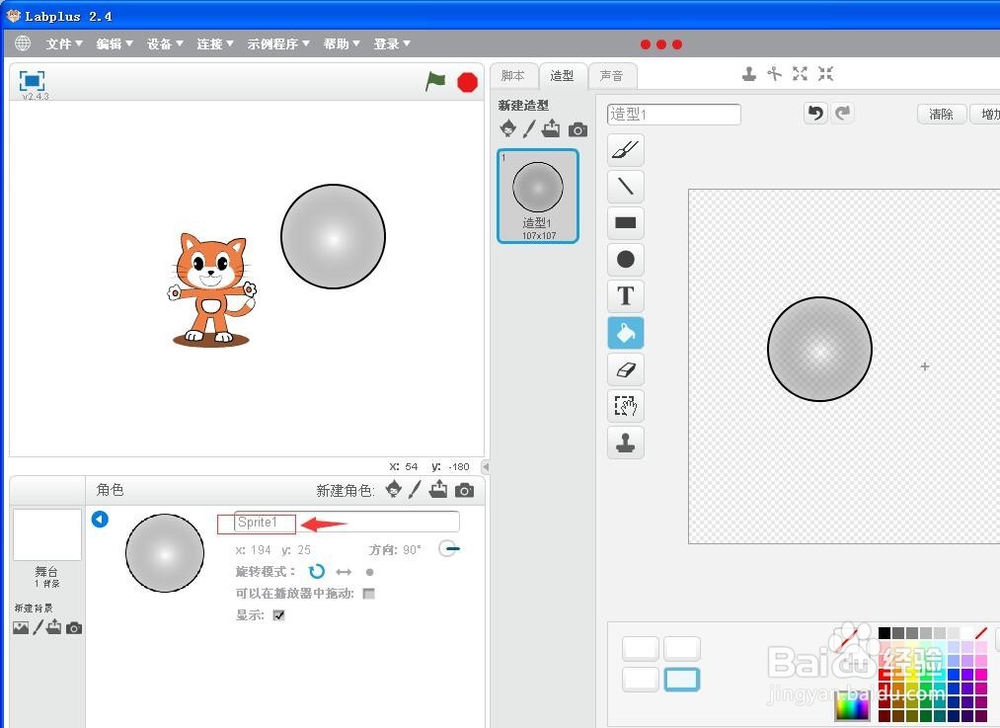The width and height of the screenshot is (1000, 728).
Task: Open the 帮助 menu
Action: tap(341, 43)
